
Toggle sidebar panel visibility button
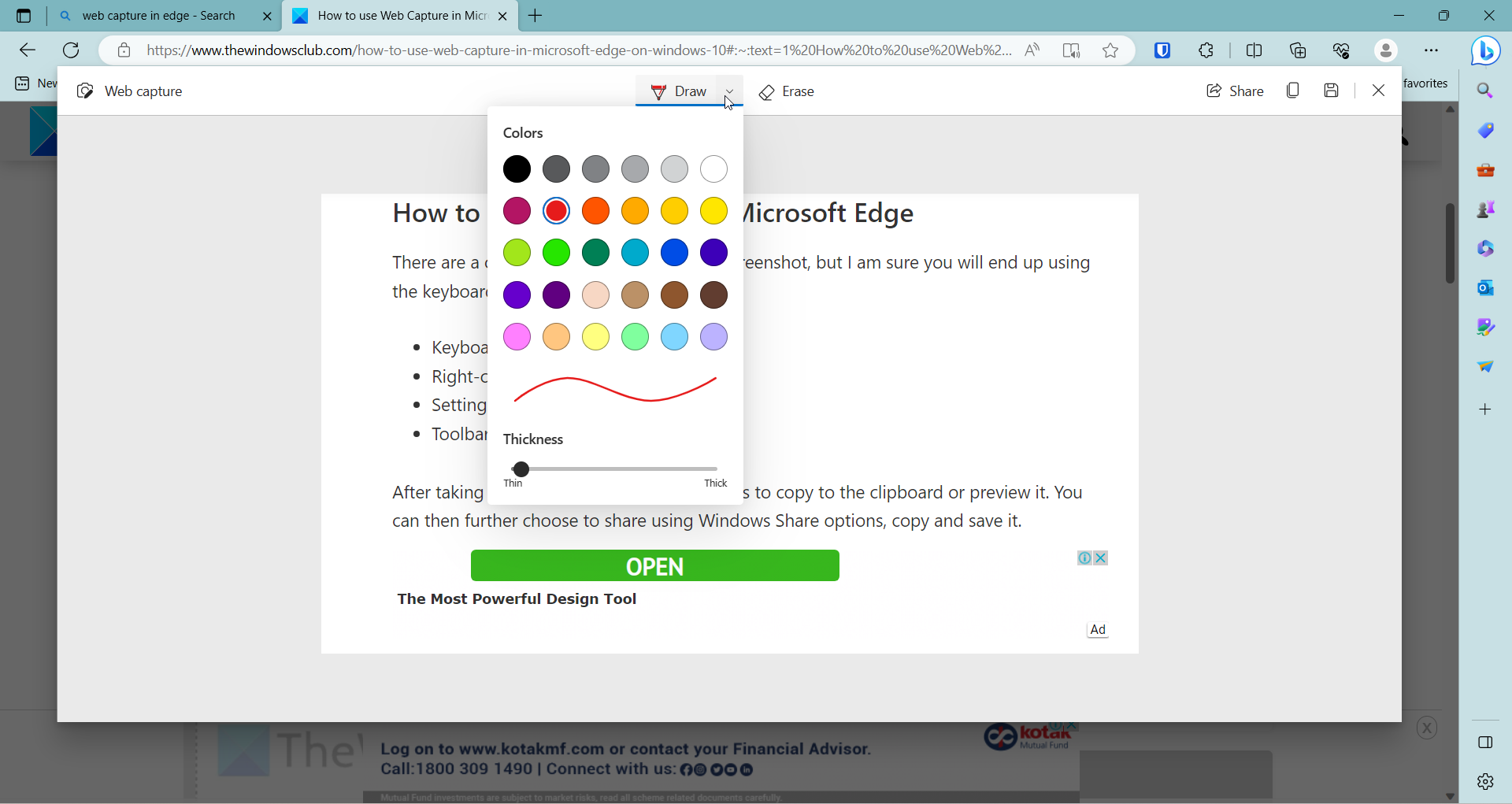tap(1485, 743)
